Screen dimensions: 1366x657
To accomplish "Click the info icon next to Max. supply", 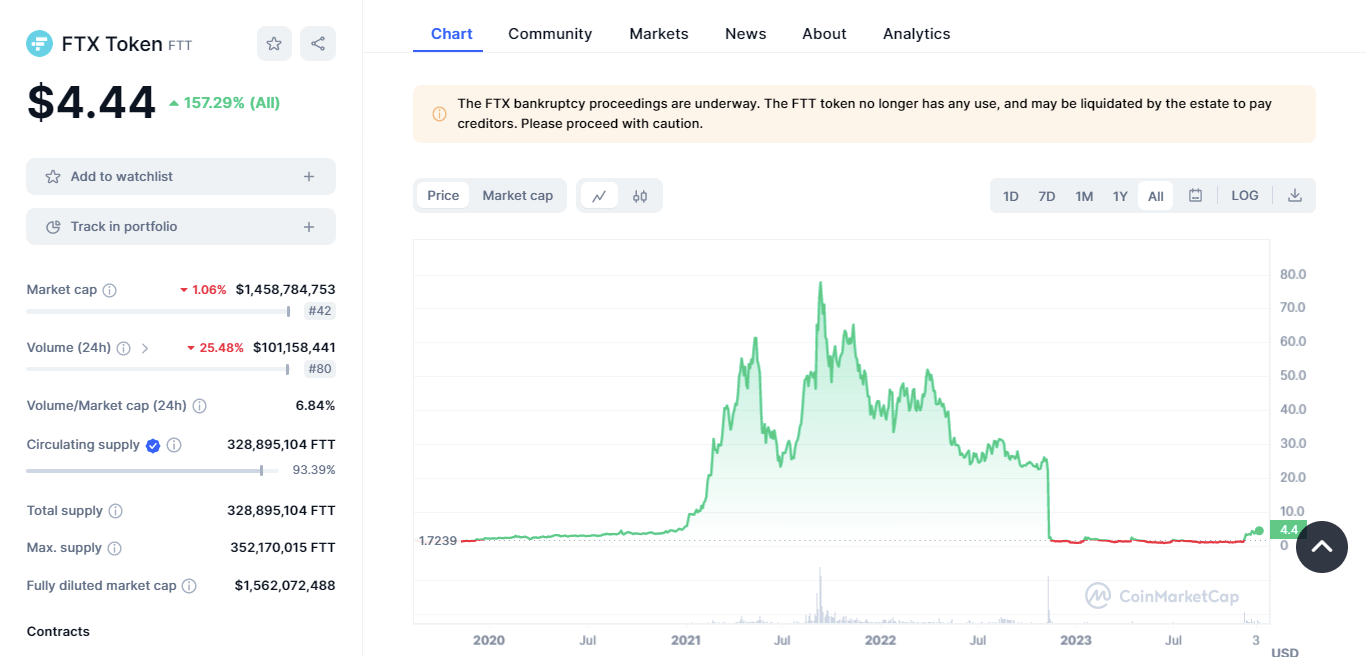I will point(114,548).
